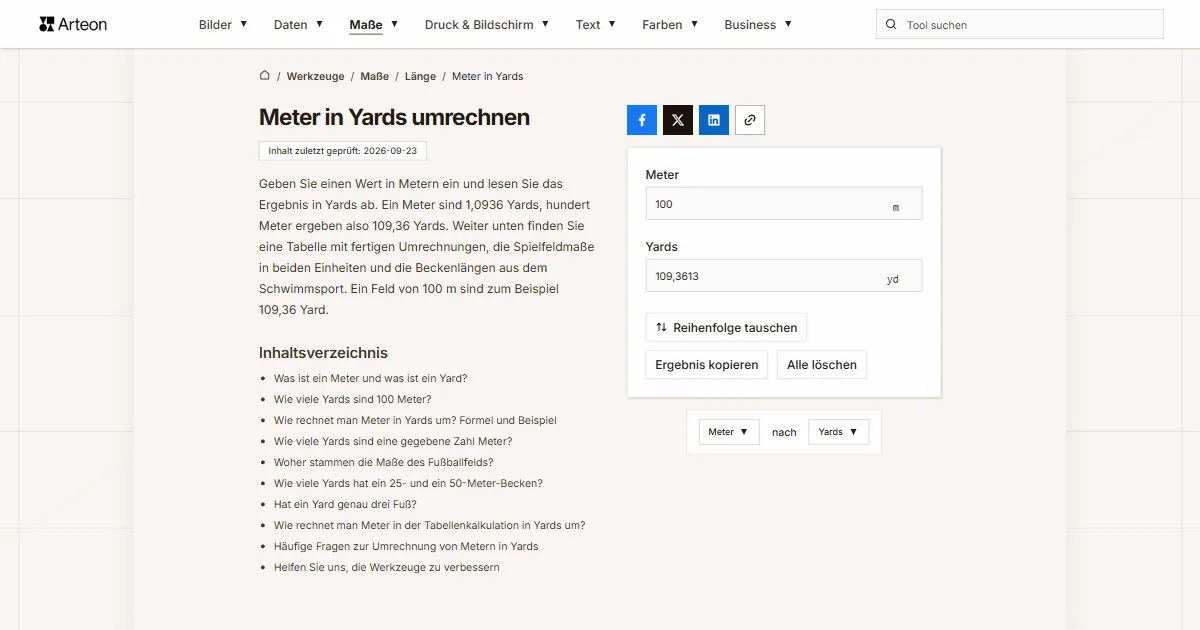Click Alle löschen button
1200x630 pixels.
(x=822, y=364)
